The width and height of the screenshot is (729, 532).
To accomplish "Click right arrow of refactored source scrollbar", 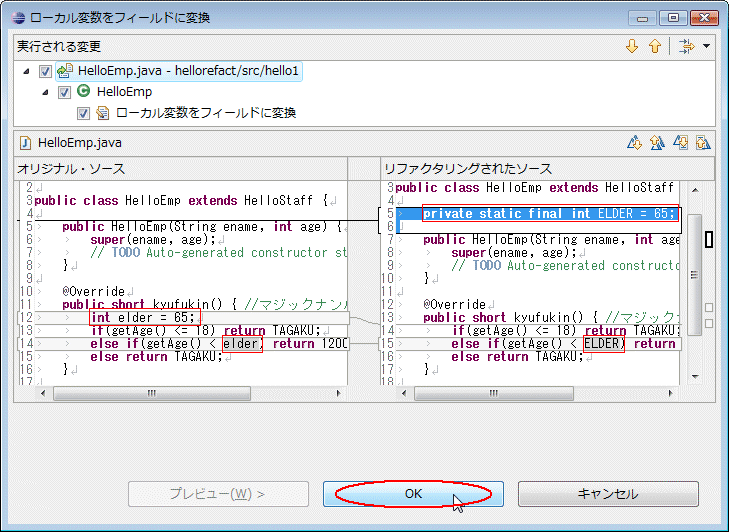I will coord(670,393).
